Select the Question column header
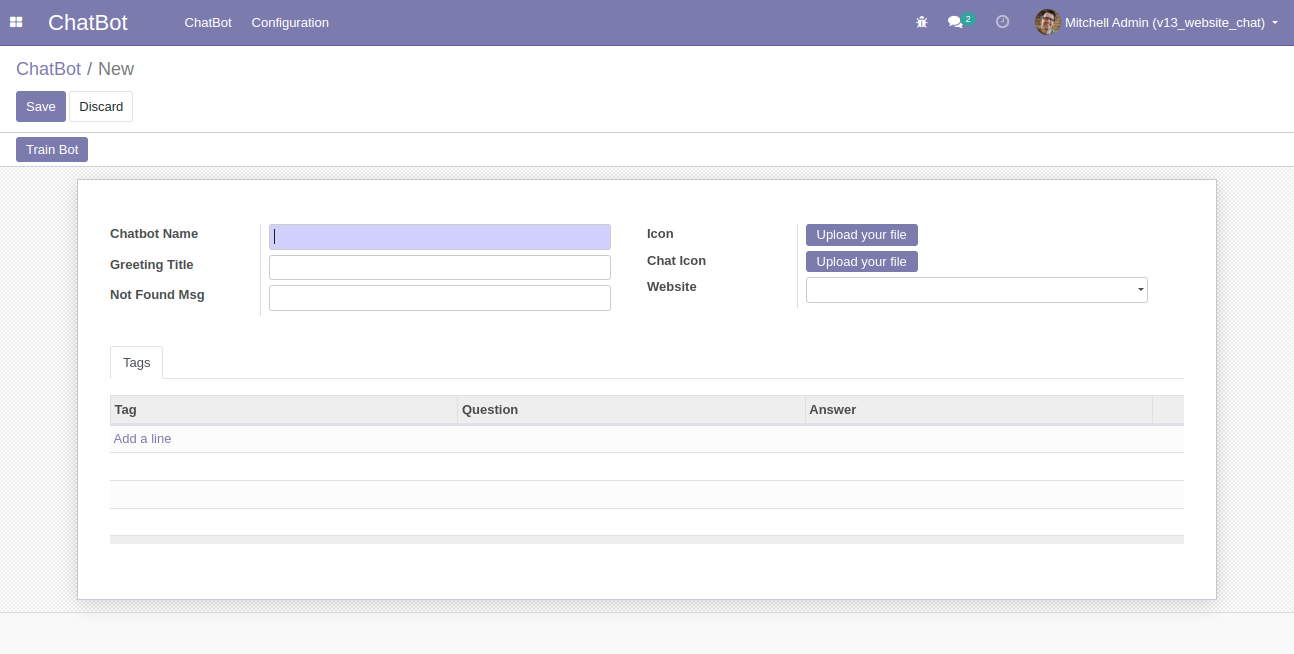Screen dimensions: 1294x654 pyautogui.click(x=489, y=409)
